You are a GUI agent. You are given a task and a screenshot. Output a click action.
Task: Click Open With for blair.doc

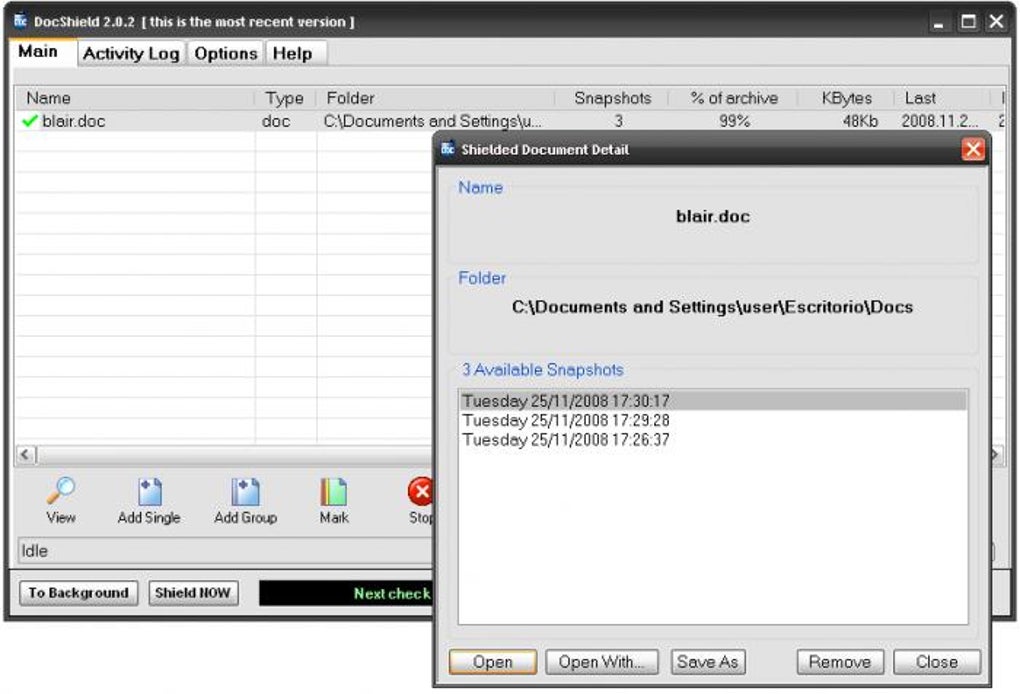(601, 661)
